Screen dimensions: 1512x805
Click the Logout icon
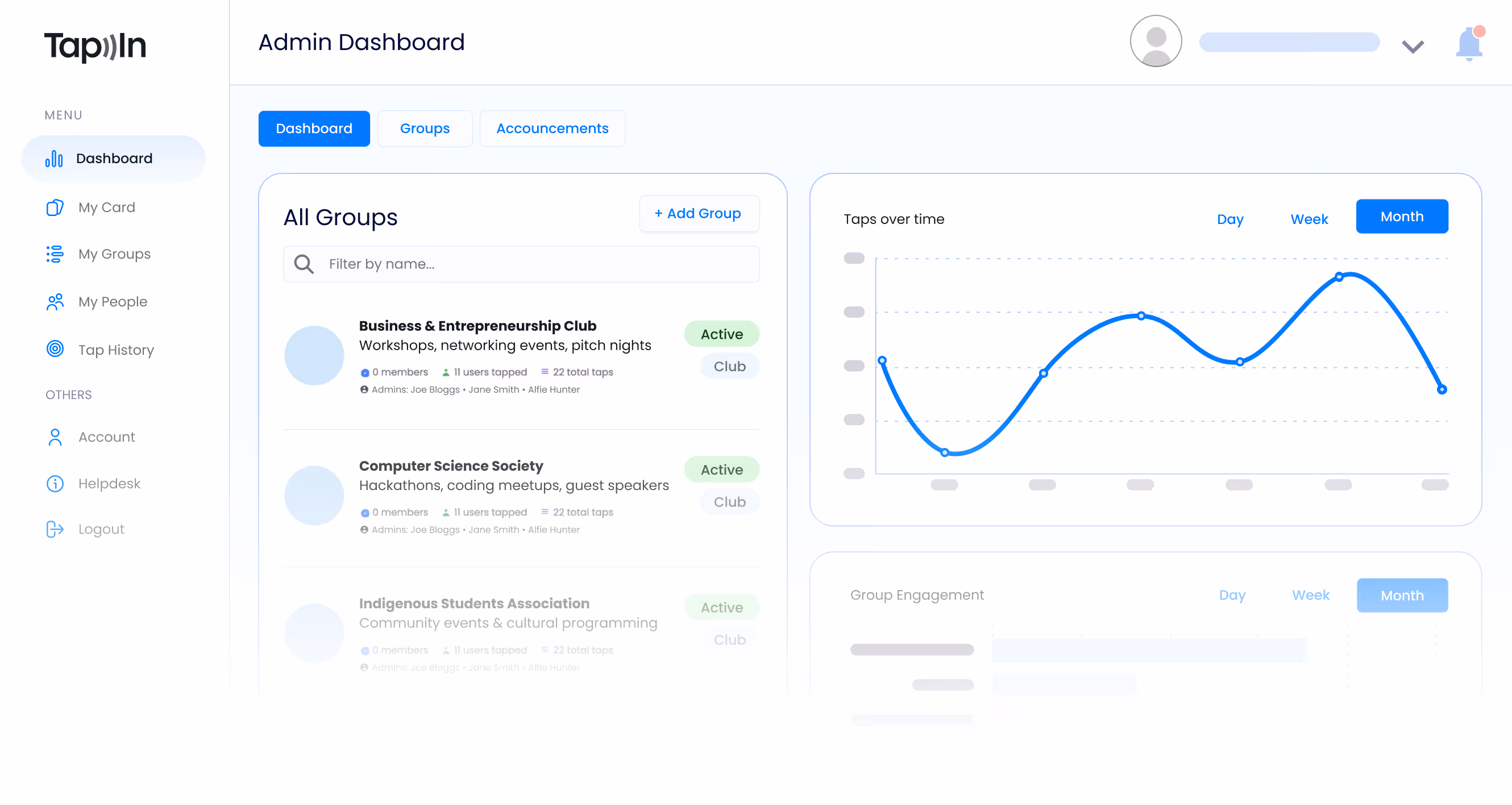click(54, 529)
